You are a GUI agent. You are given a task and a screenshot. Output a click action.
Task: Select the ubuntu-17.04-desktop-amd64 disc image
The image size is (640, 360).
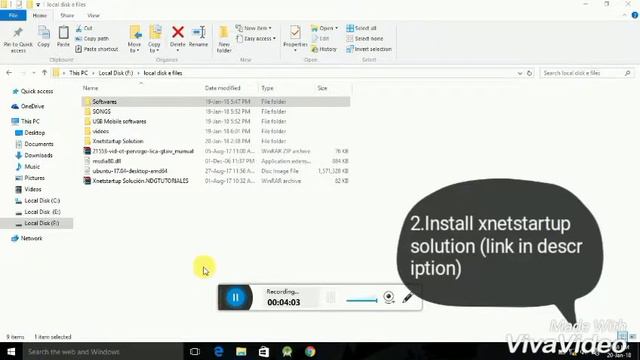coord(216,171)
